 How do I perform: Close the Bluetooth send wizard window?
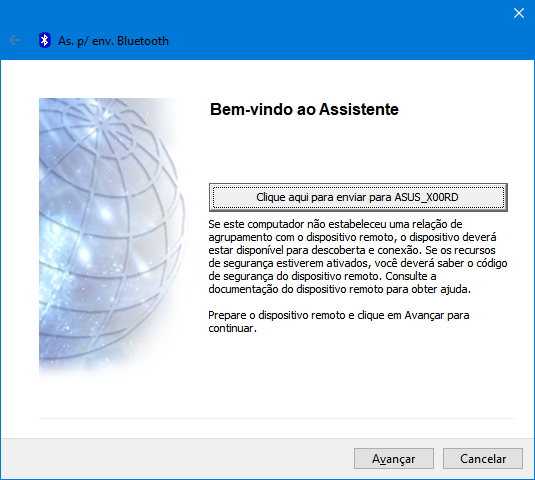click(x=519, y=13)
